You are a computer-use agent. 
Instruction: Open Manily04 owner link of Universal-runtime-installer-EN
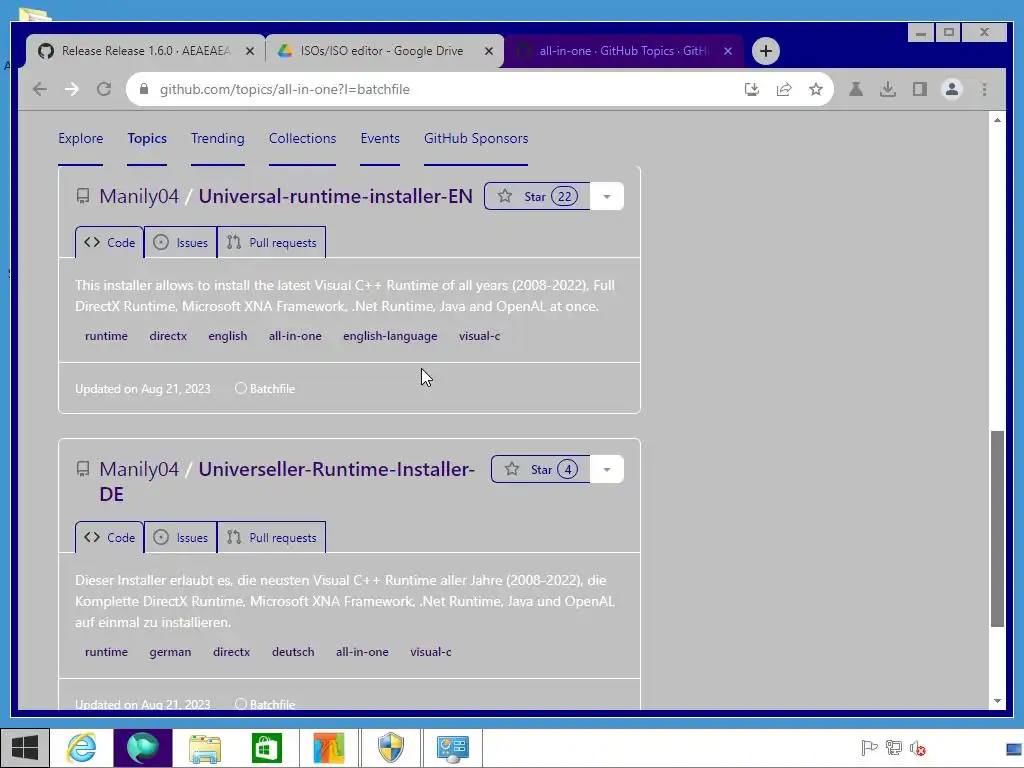point(138,197)
